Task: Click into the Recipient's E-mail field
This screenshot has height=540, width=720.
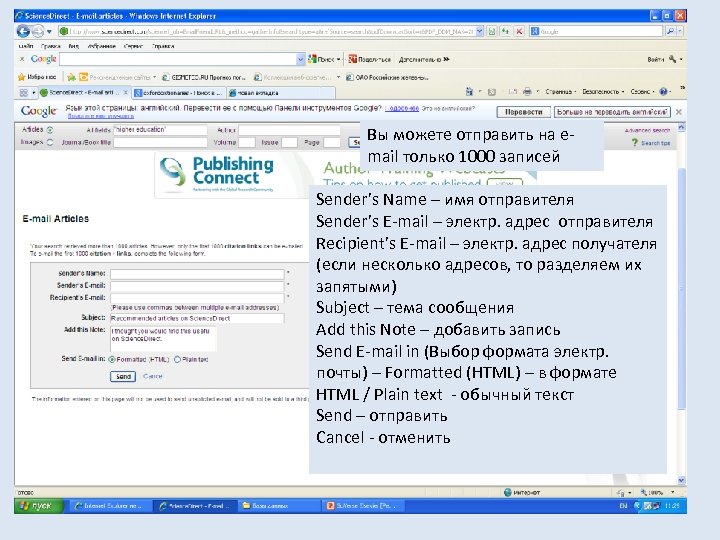Action: point(197,298)
